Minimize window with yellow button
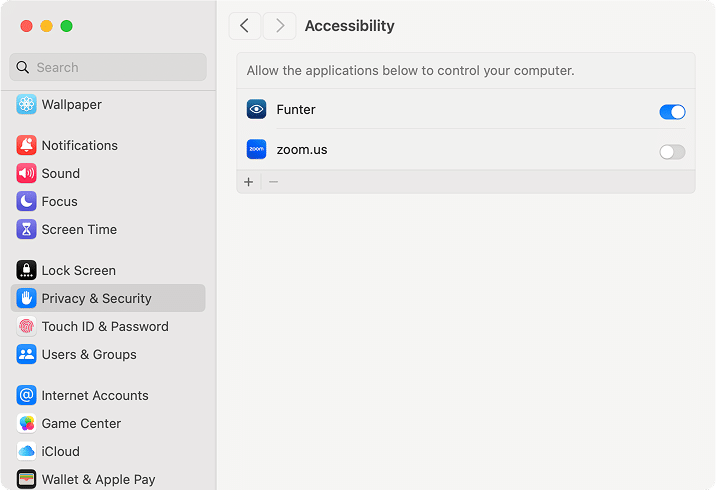The image size is (716, 490). [x=47, y=26]
